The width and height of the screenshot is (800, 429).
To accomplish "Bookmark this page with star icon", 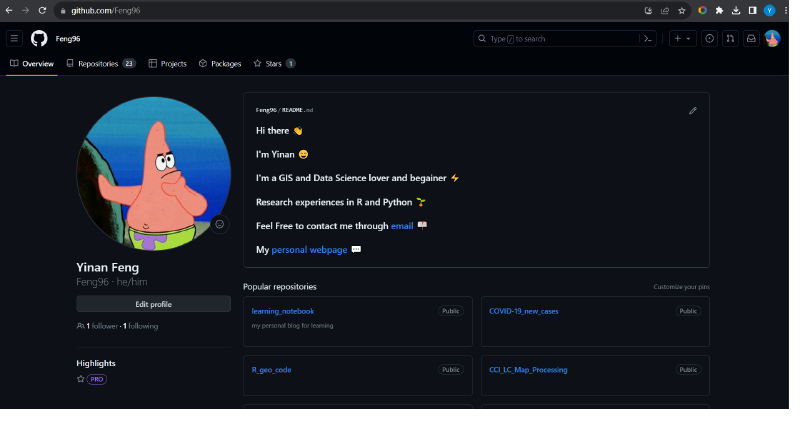I will [682, 10].
